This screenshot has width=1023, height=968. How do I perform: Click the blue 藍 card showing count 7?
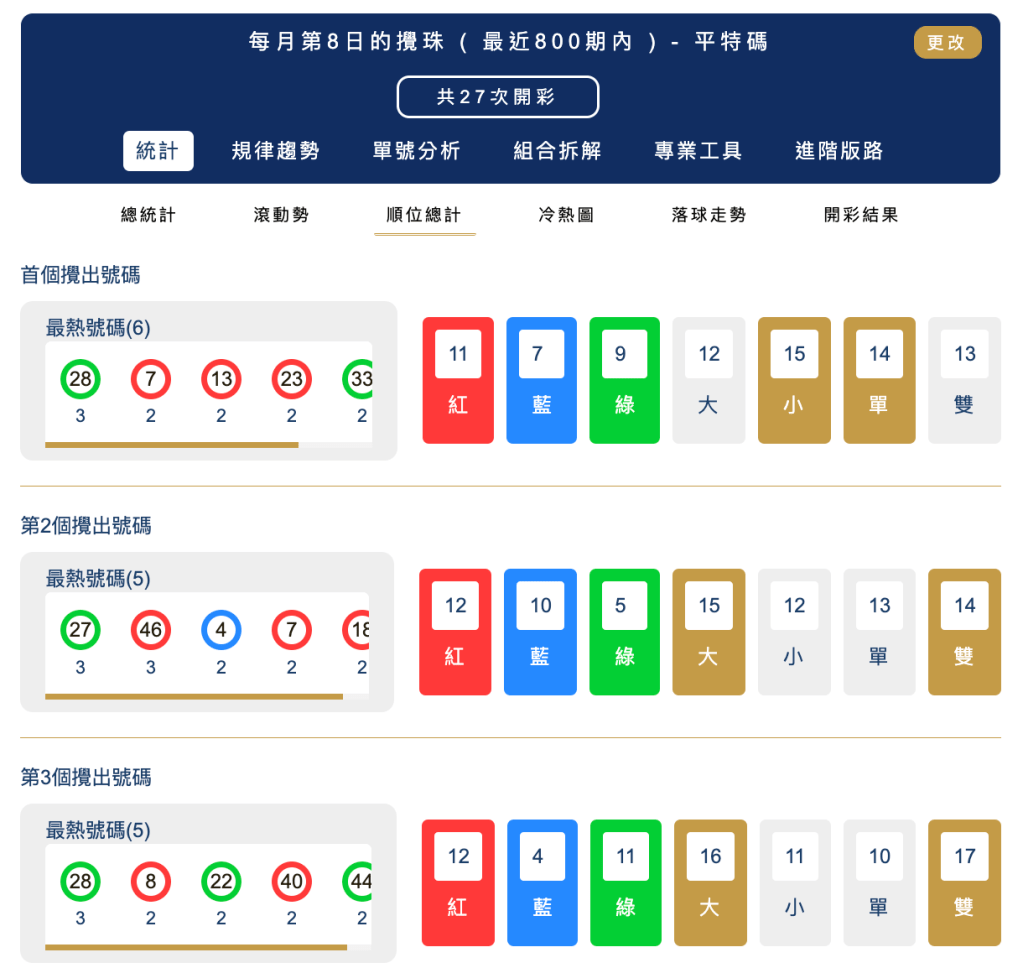(x=541, y=380)
